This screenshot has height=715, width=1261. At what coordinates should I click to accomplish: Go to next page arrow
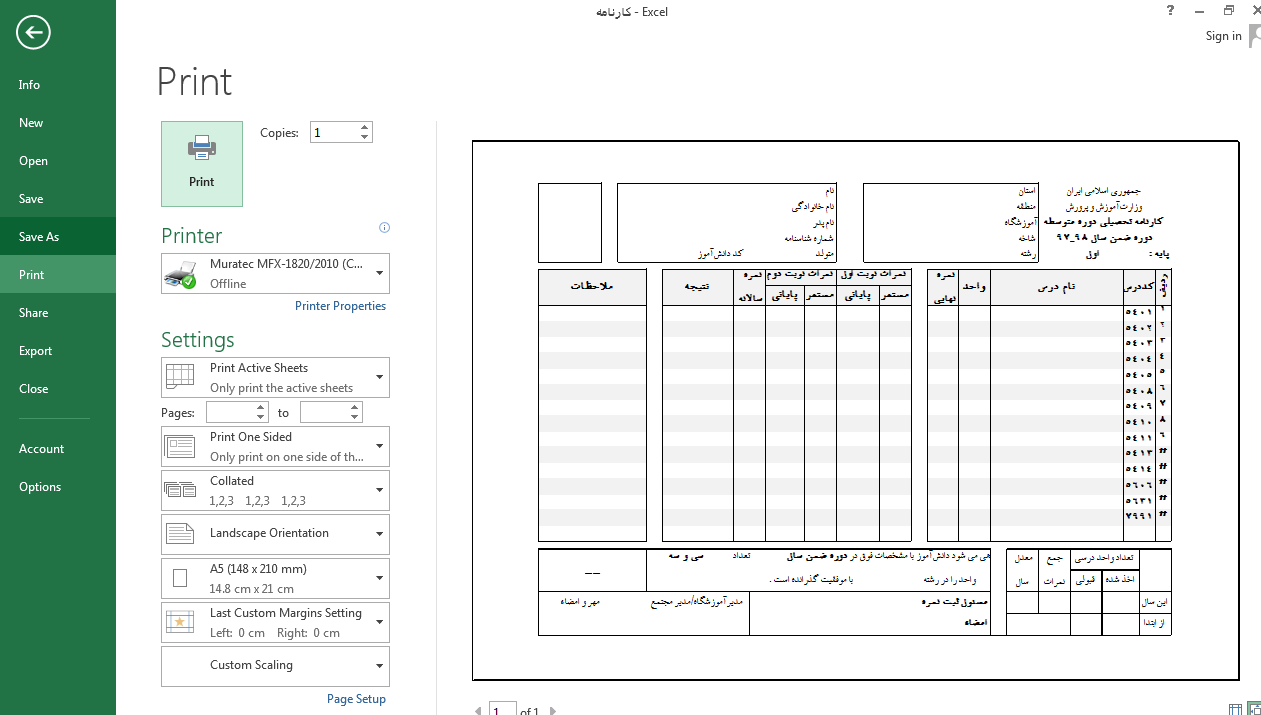click(553, 711)
